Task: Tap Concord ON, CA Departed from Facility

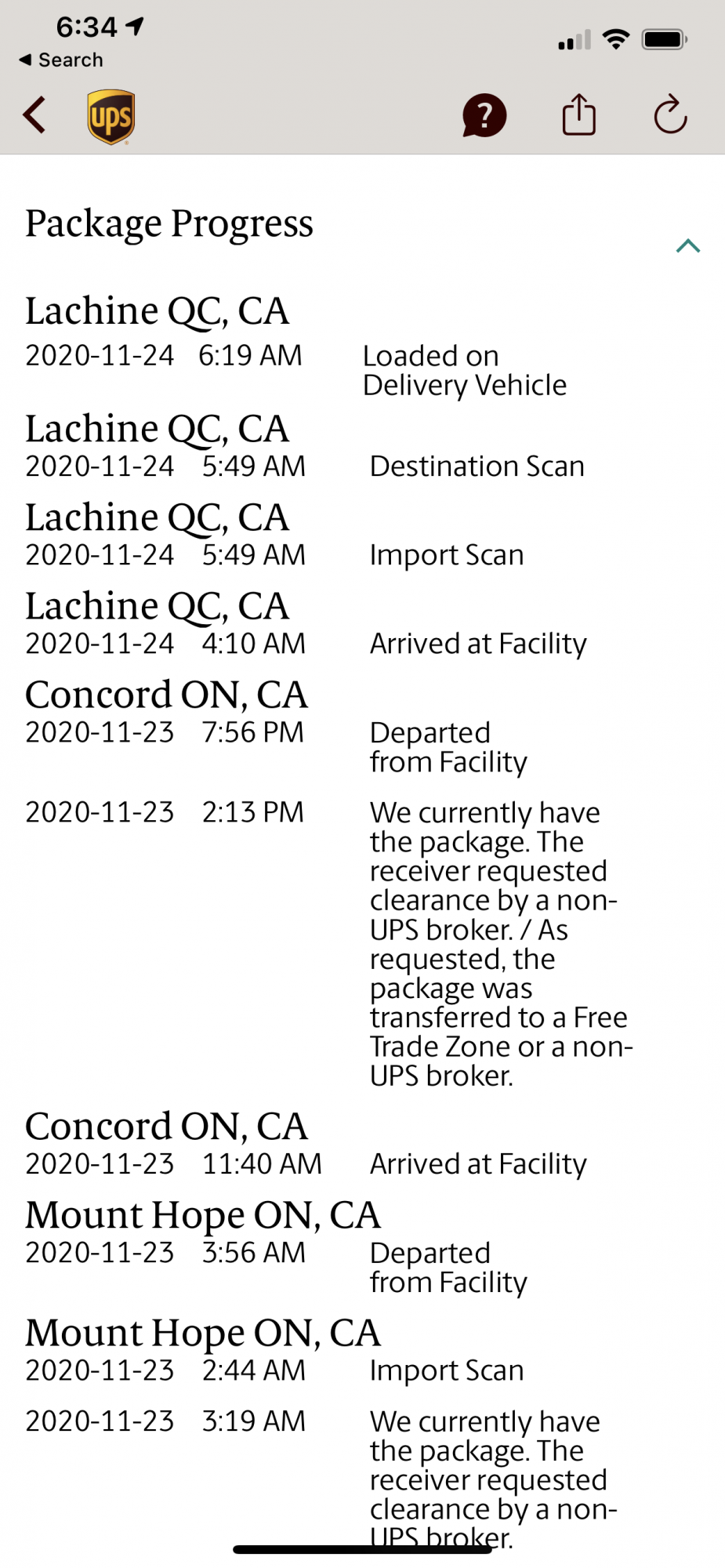Action: [x=448, y=747]
